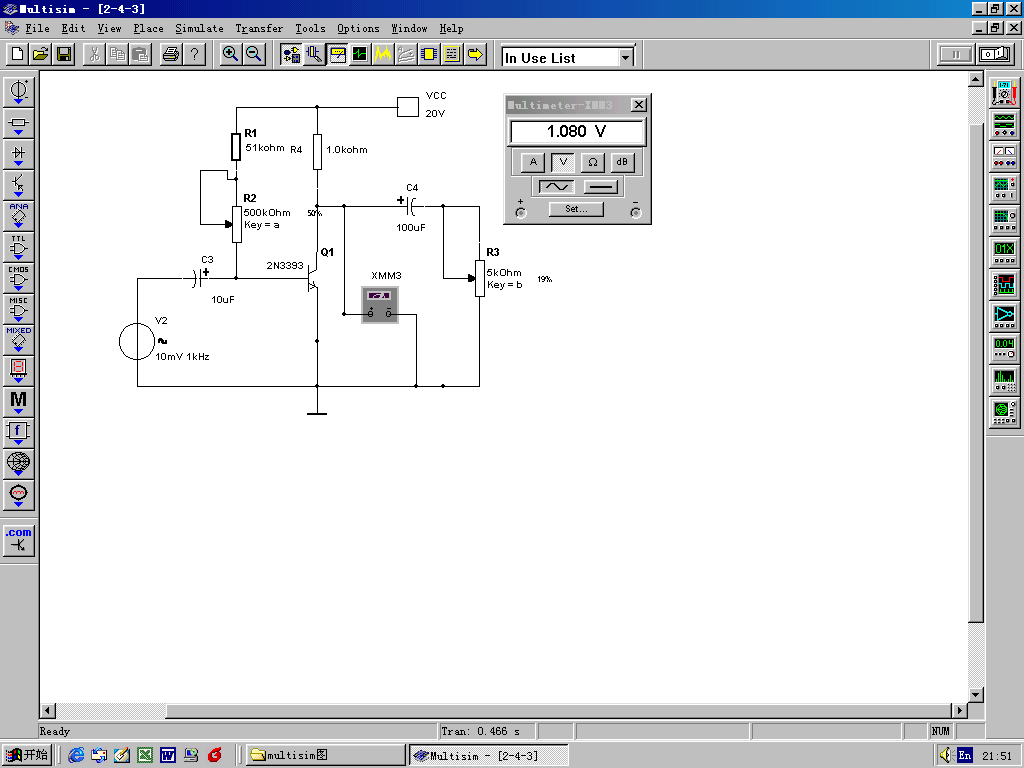
Task: Open the Diodes component group
Action: [x=18, y=154]
